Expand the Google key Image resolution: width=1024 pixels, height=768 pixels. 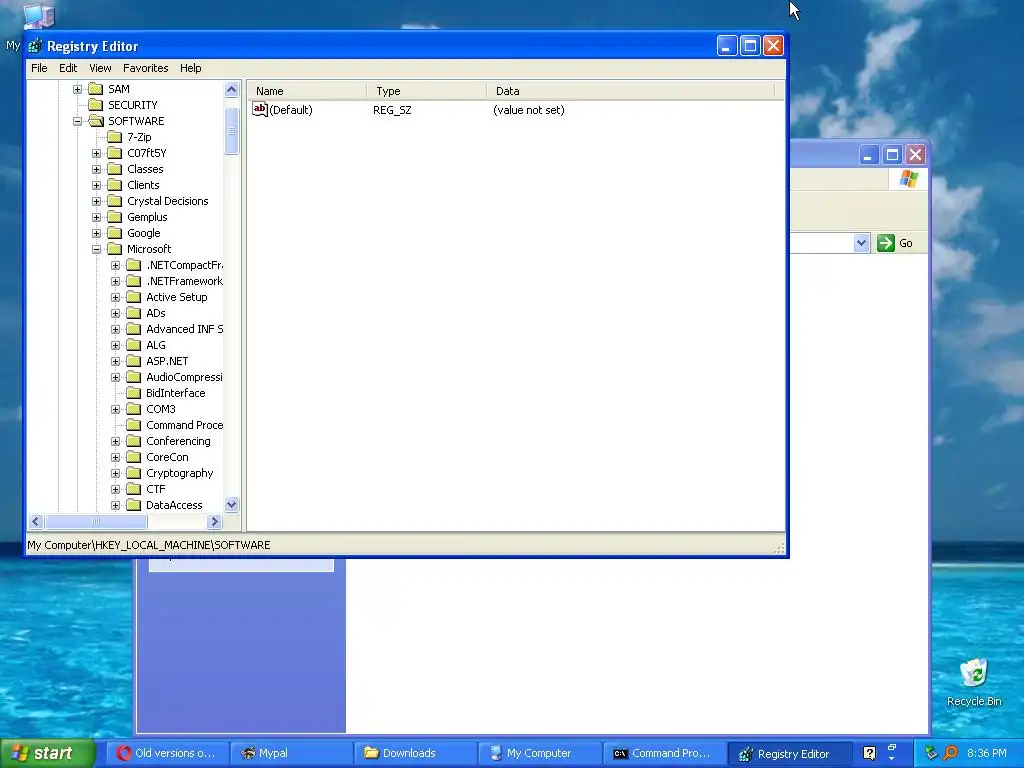(x=97, y=233)
